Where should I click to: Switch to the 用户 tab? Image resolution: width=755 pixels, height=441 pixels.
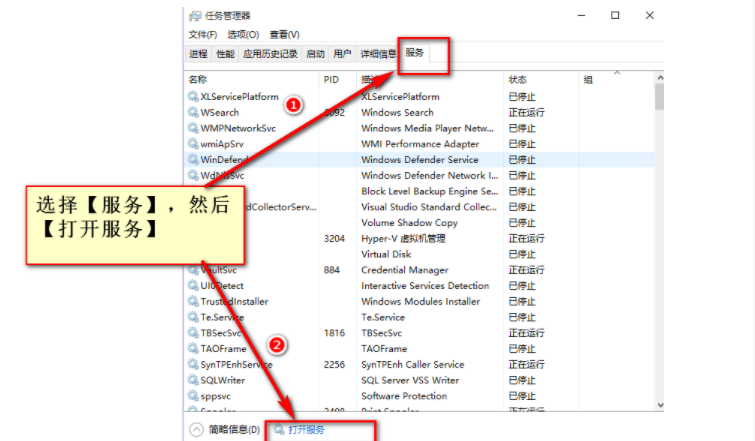click(x=342, y=54)
